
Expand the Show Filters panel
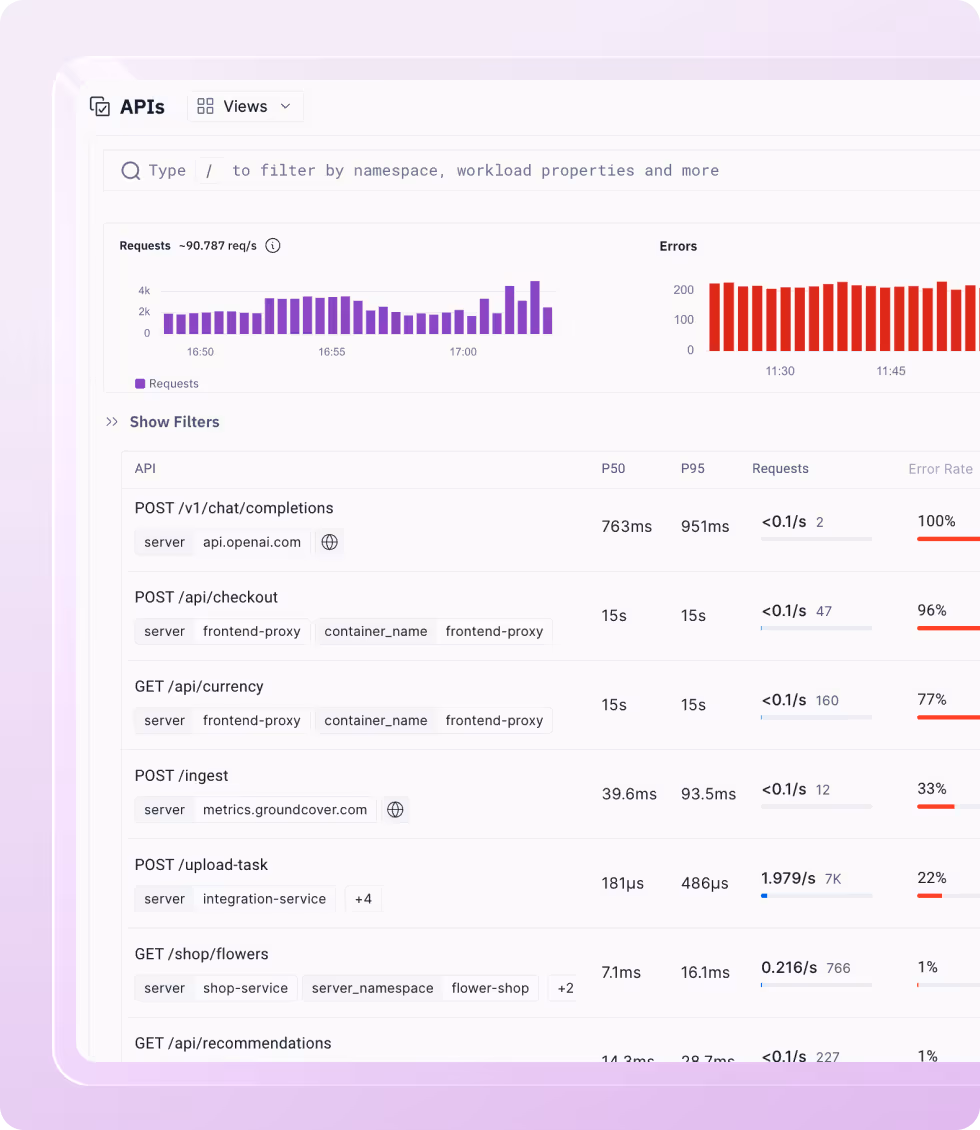174,422
